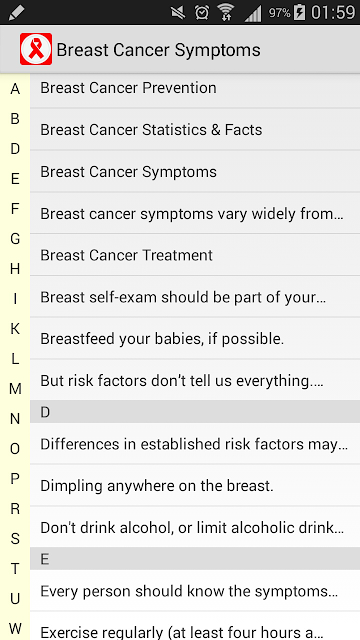Tap the D section header

click(195, 412)
